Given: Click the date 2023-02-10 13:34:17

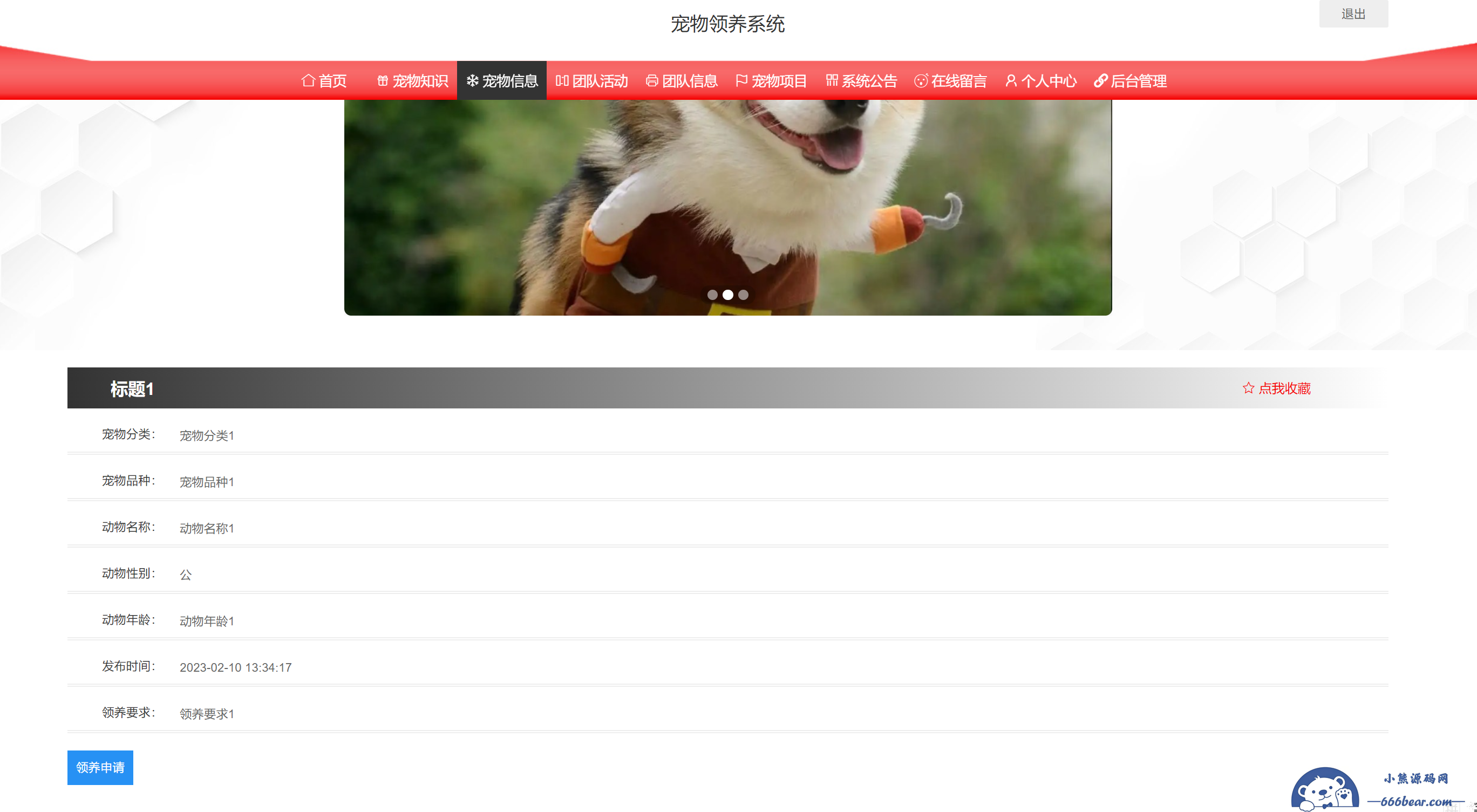Looking at the screenshot, I should [236, 667].
